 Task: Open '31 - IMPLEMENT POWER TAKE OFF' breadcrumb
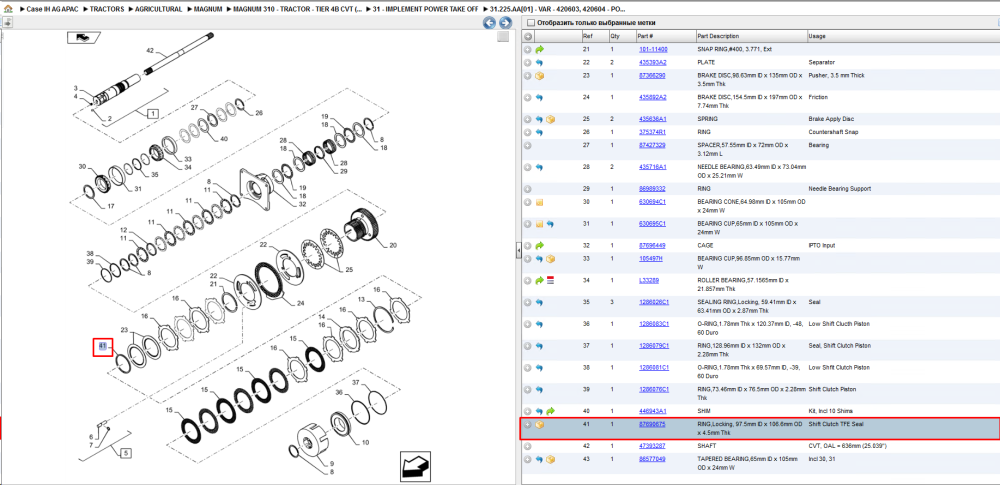(x=426, y=10)
